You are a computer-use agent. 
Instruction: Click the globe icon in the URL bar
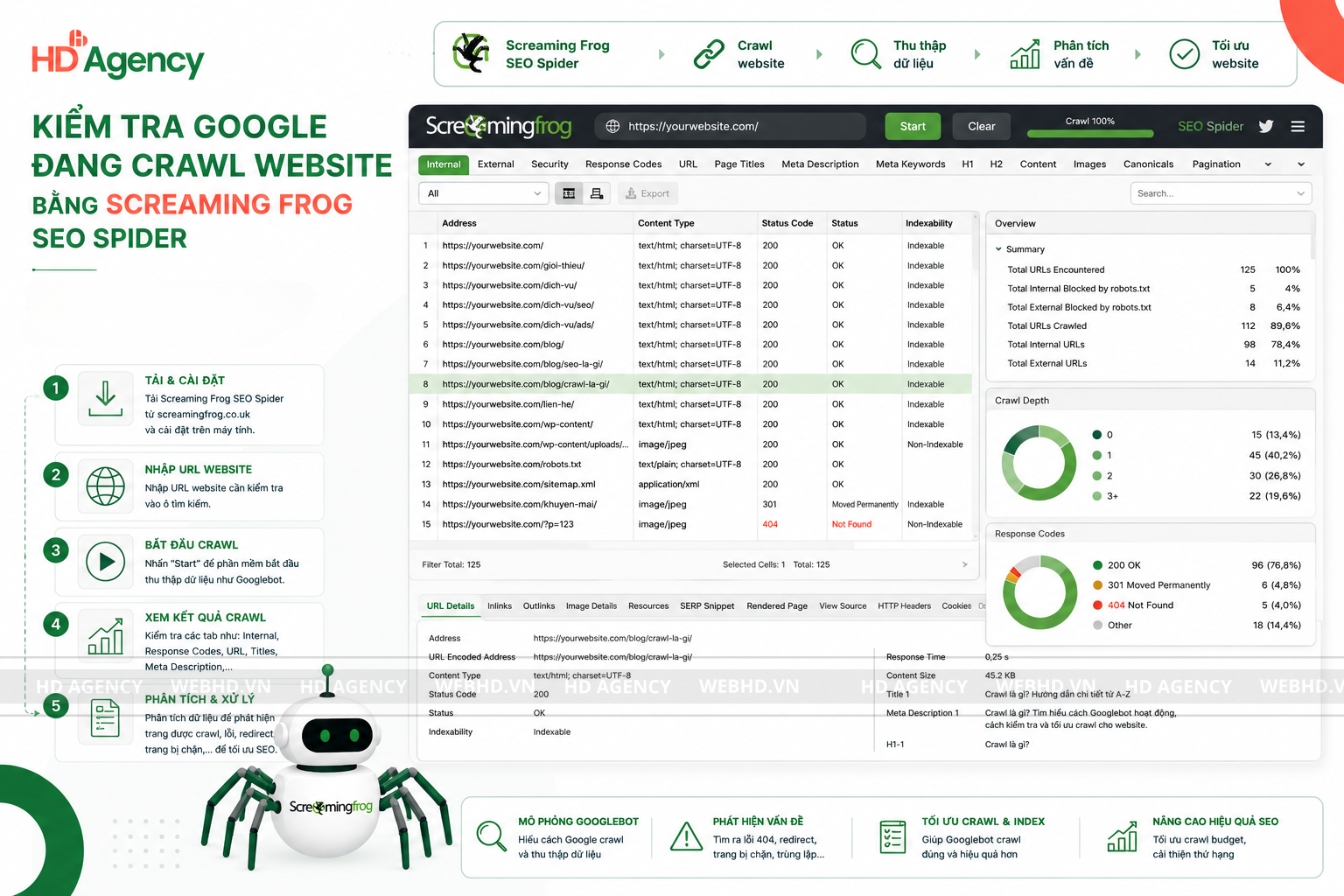coord(611,126)
